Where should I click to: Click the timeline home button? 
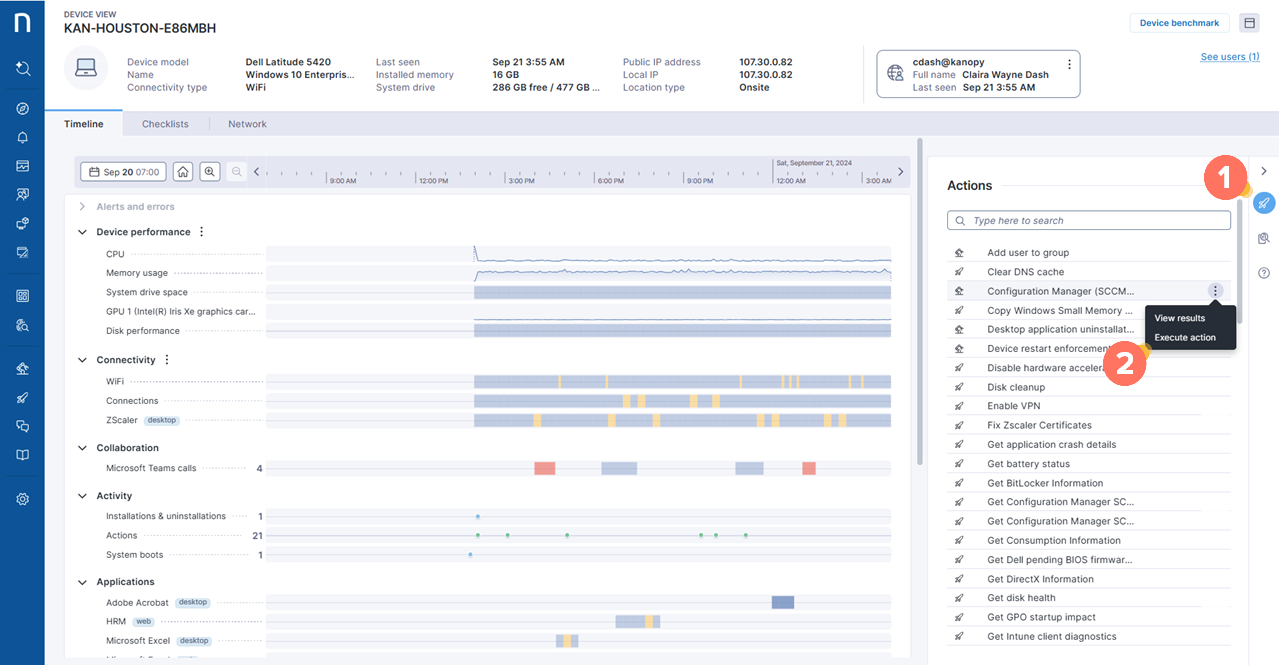pyautogui.click(x=183, y=172)
